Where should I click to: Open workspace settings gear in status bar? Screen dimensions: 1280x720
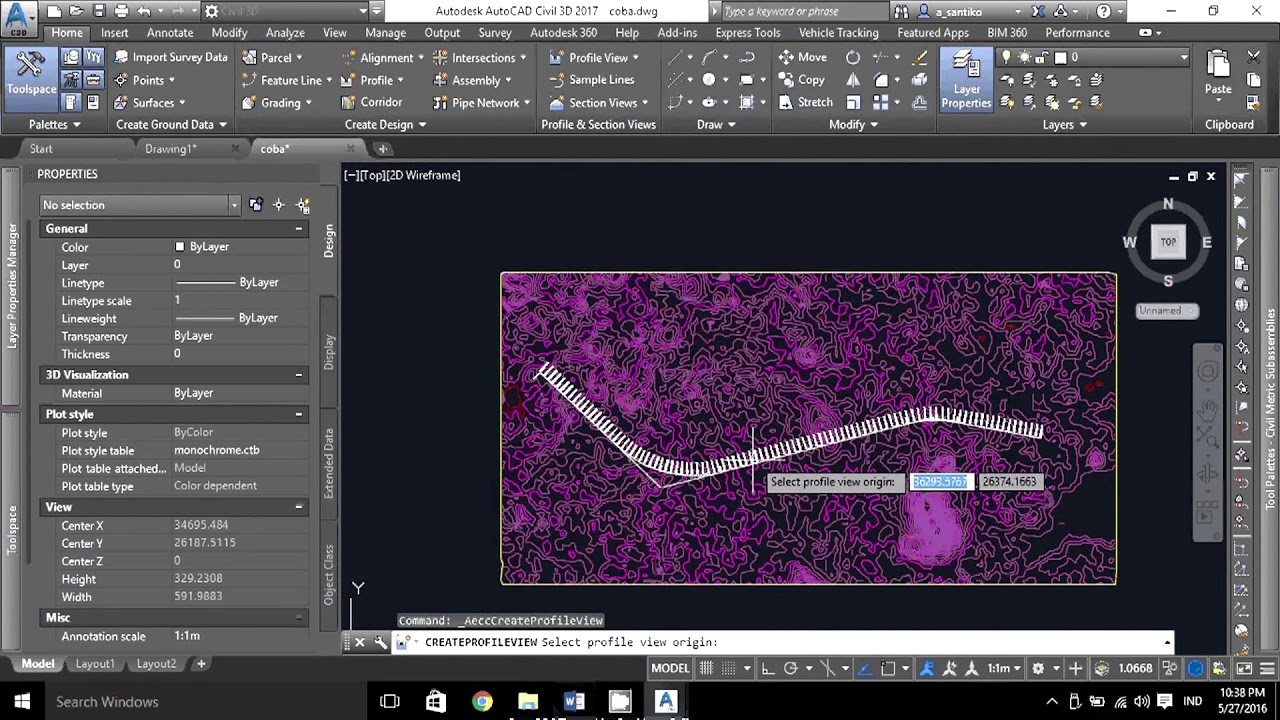pos(1038,668)
